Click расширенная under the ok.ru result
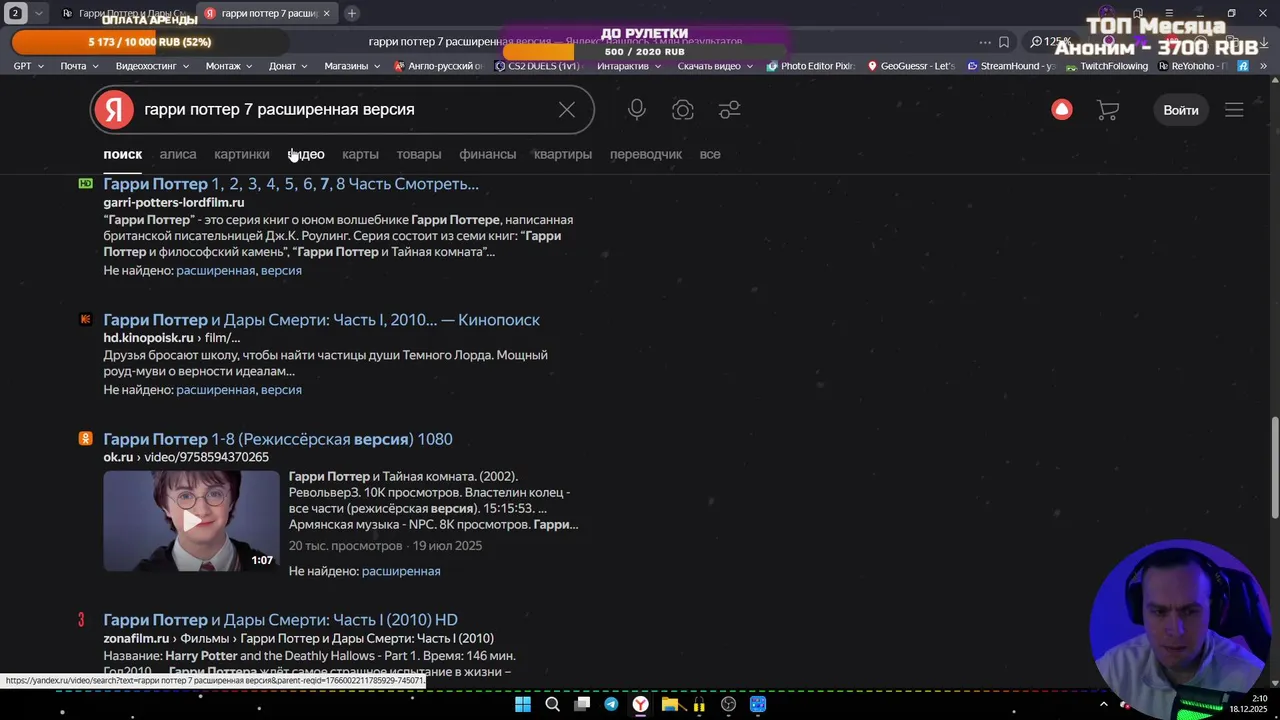The height and width of the screenshot is (720, 1280). click(x=401, y=571)
